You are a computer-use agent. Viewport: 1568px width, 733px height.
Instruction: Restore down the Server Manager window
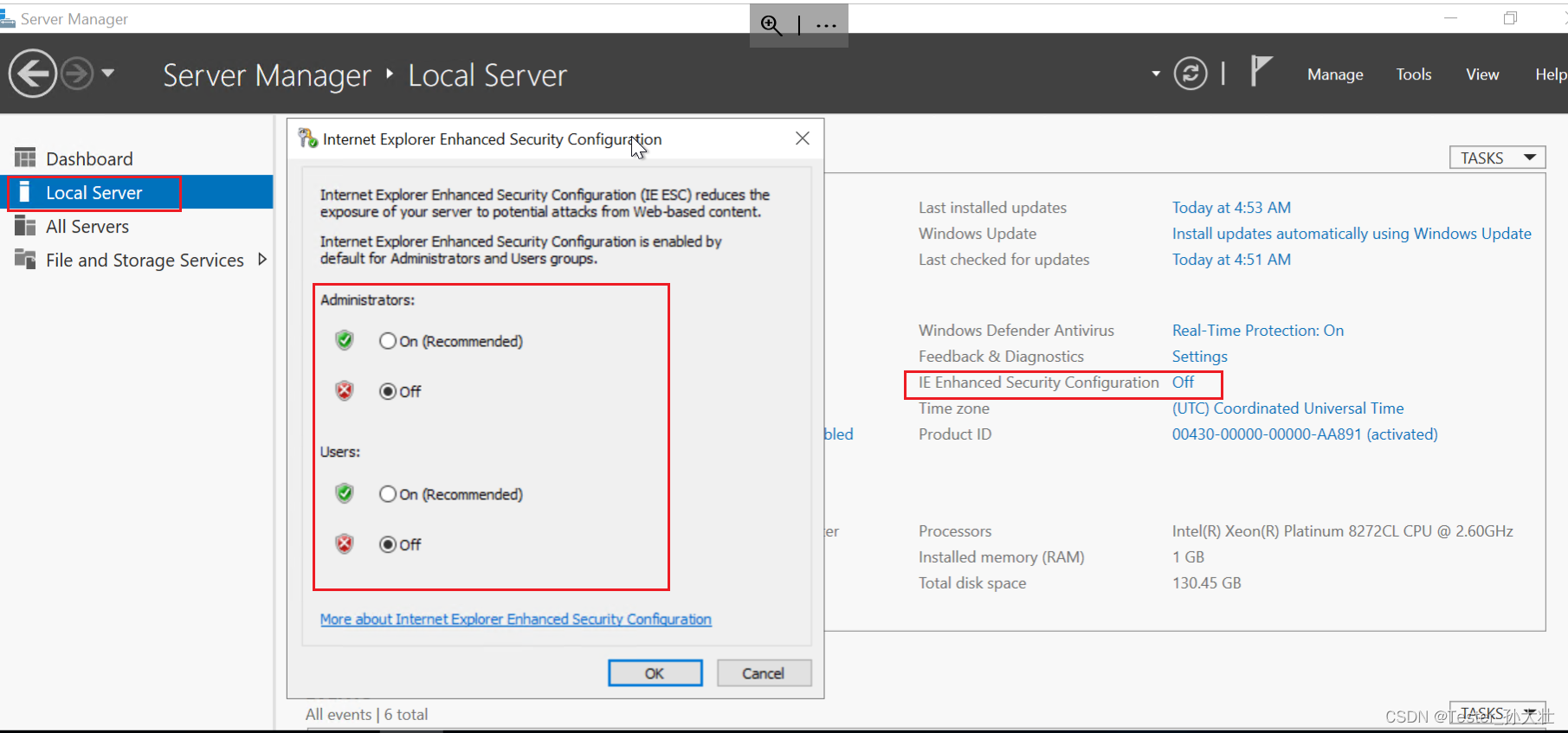pos(1511,18)
